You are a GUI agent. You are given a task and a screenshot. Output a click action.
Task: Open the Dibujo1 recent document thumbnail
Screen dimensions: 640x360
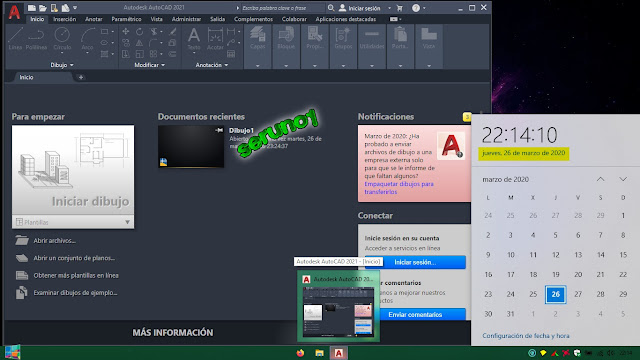click(x=191, y=147)
